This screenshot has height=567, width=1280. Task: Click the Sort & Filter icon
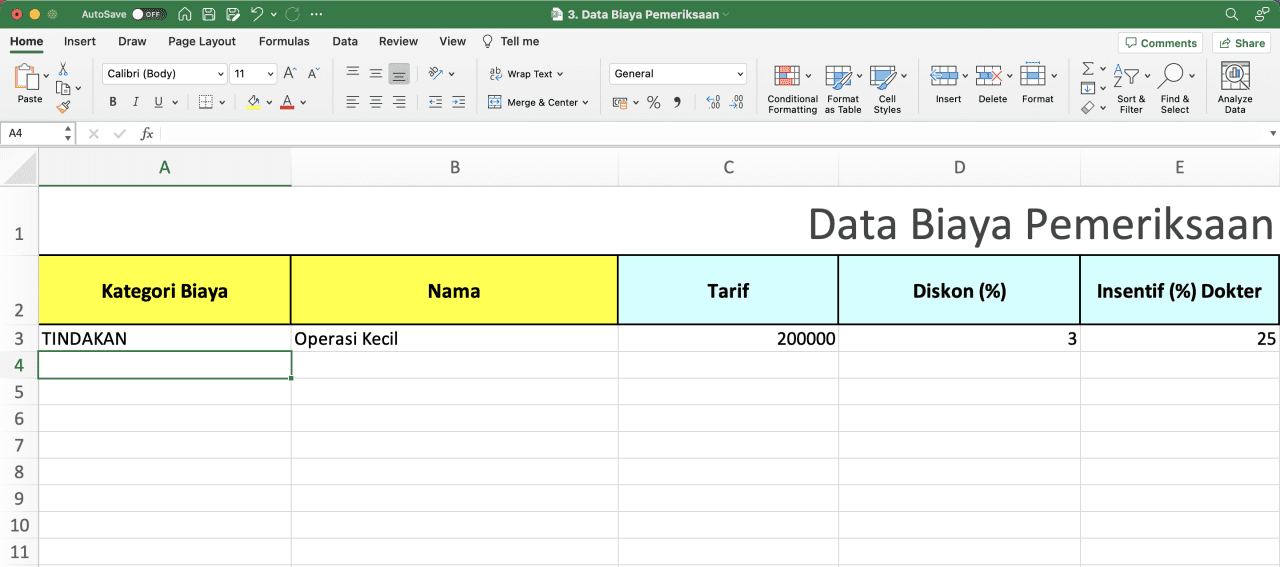1131,78
